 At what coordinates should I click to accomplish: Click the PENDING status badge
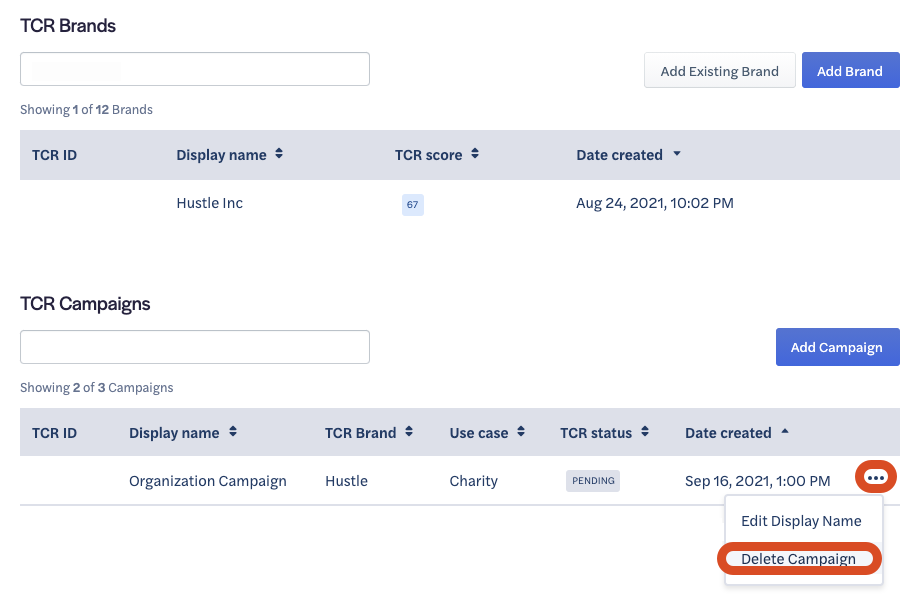593,481
